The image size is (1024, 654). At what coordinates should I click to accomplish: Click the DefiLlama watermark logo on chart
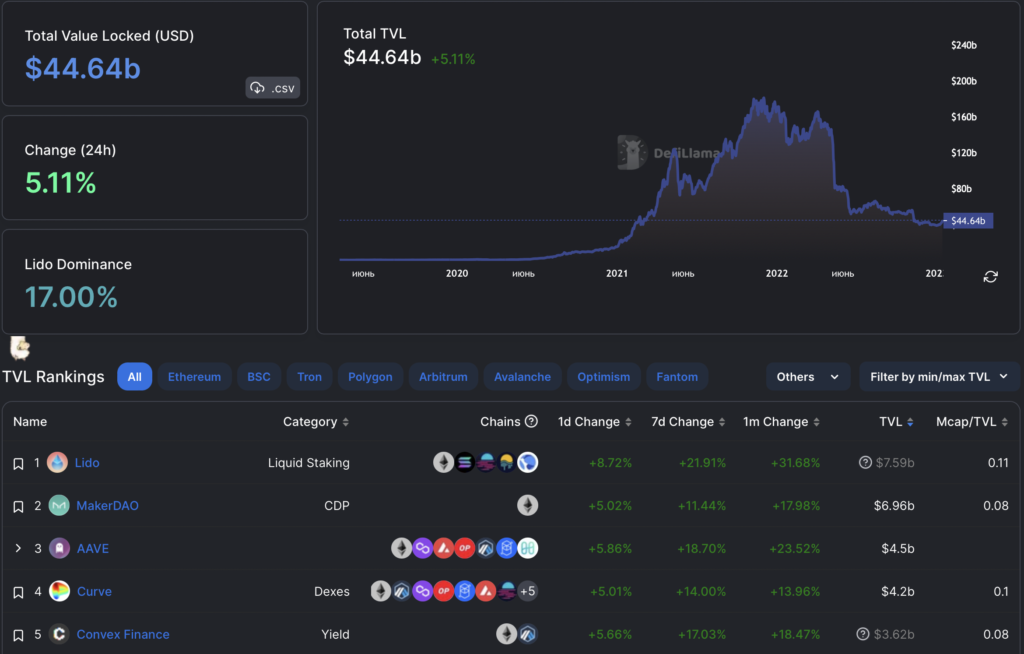(630, 153)
